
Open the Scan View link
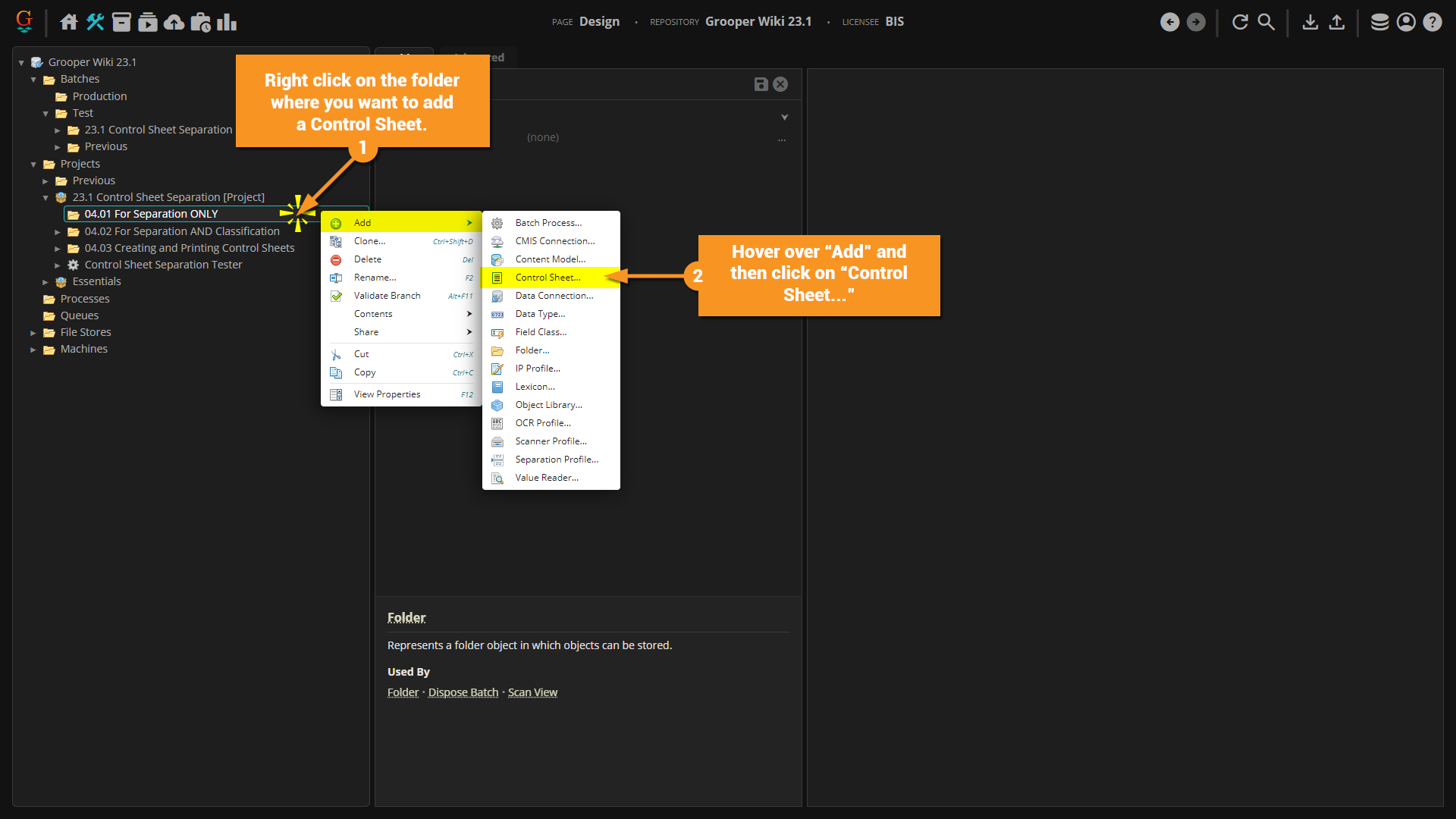532,692
